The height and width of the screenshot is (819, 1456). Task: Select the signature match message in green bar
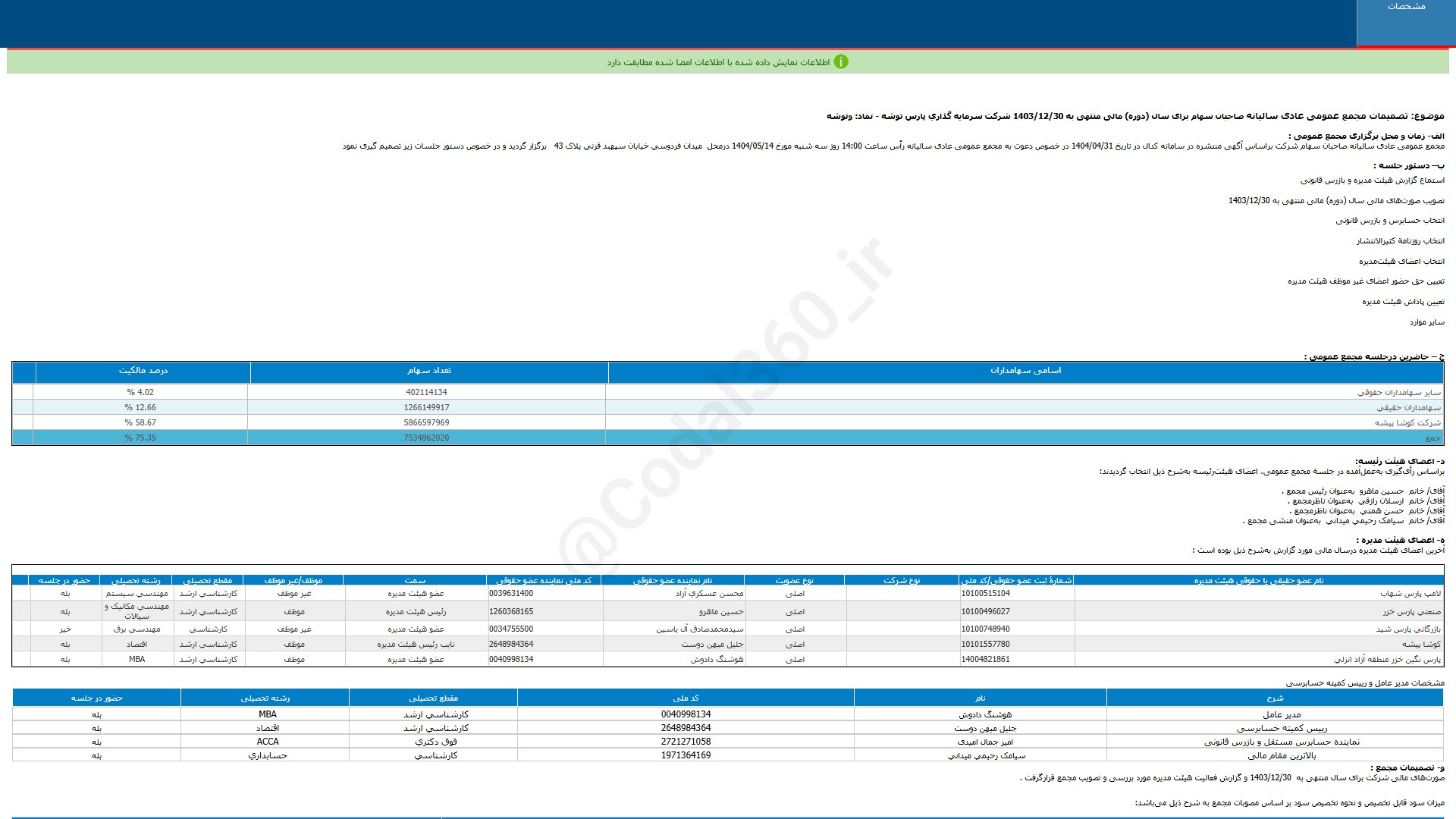pyautogui.click(x=717, y=62)
